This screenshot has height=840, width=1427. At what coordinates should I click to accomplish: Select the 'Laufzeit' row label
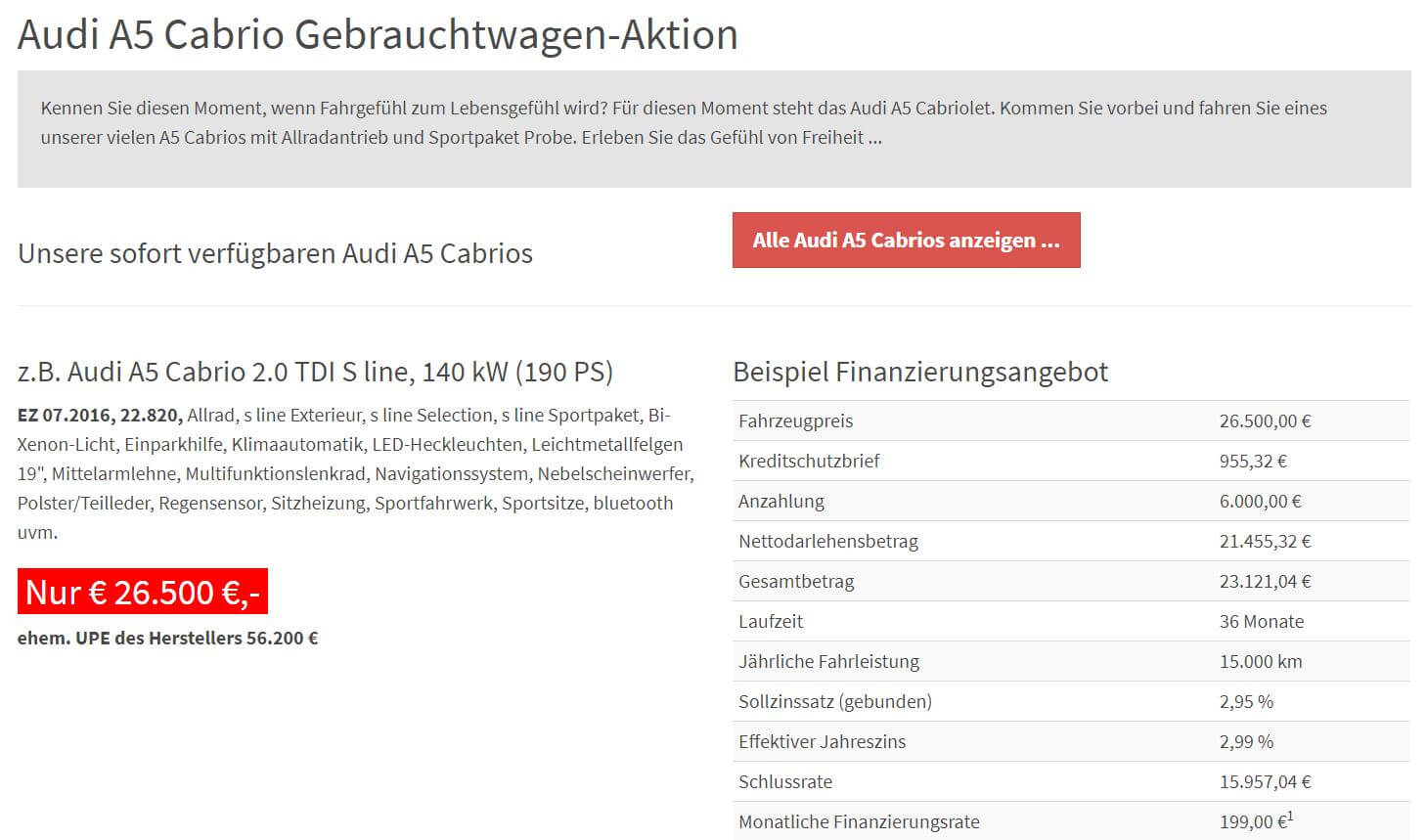pos(771,622)
